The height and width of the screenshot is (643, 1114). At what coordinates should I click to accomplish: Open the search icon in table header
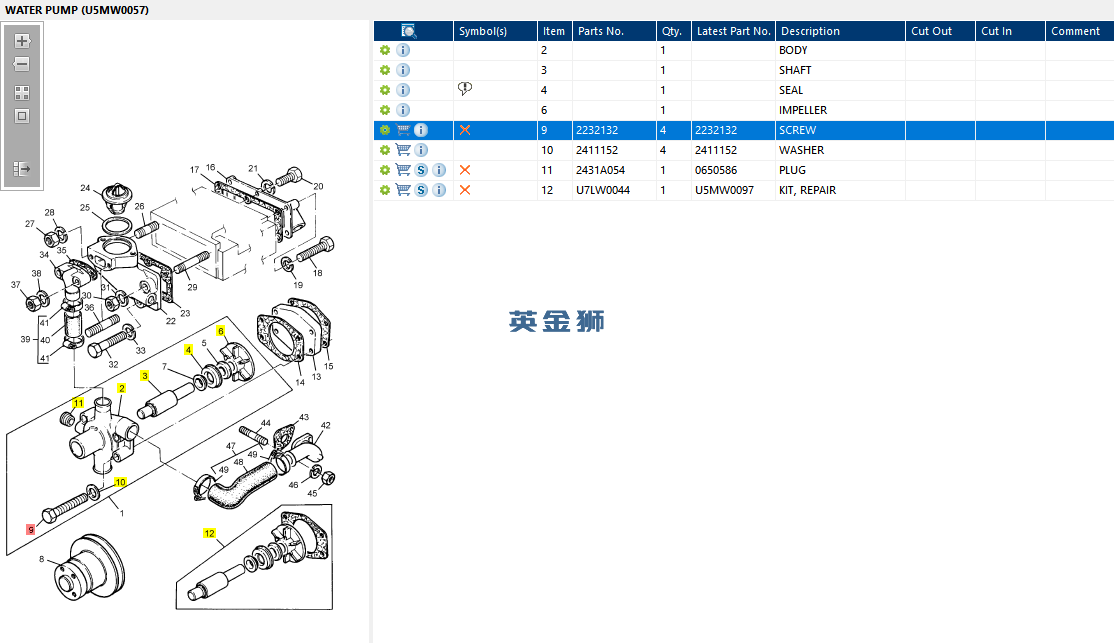[409, 31]
